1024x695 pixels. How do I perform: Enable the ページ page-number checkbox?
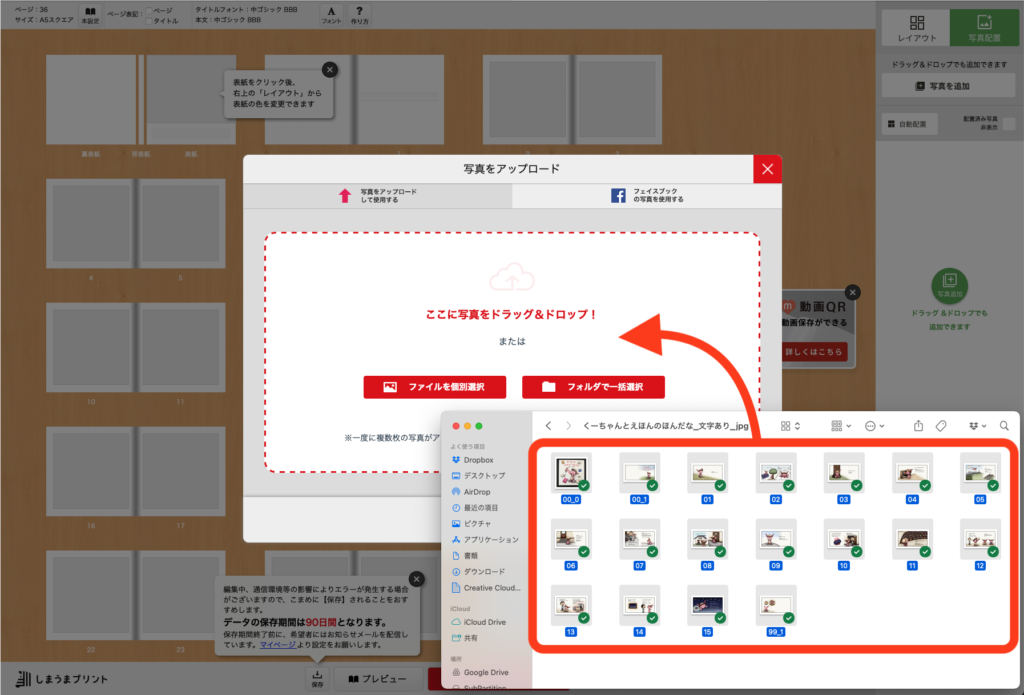pyautogui.click(x=149, y=11)
